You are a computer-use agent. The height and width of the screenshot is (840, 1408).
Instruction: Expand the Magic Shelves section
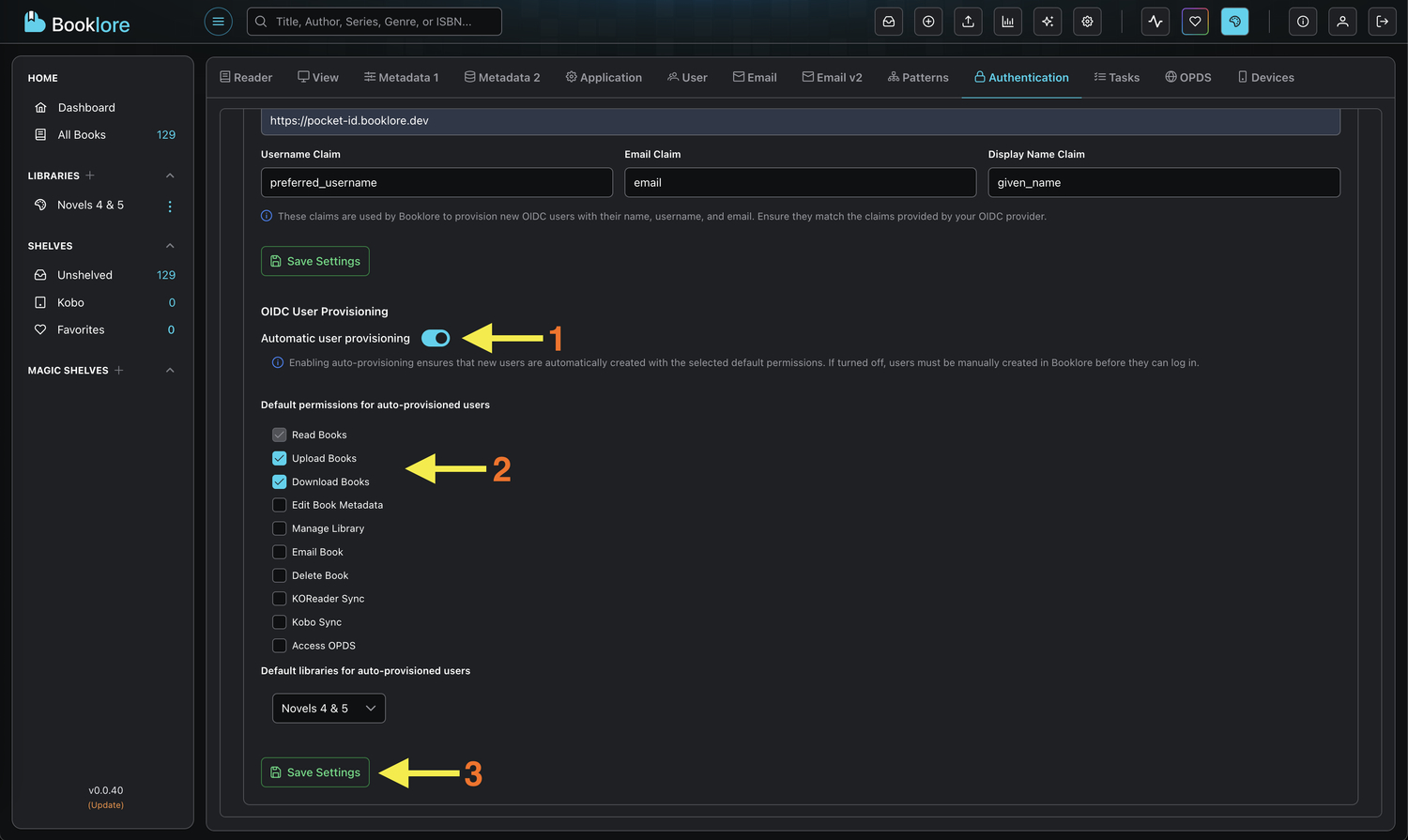click(170, 370)
